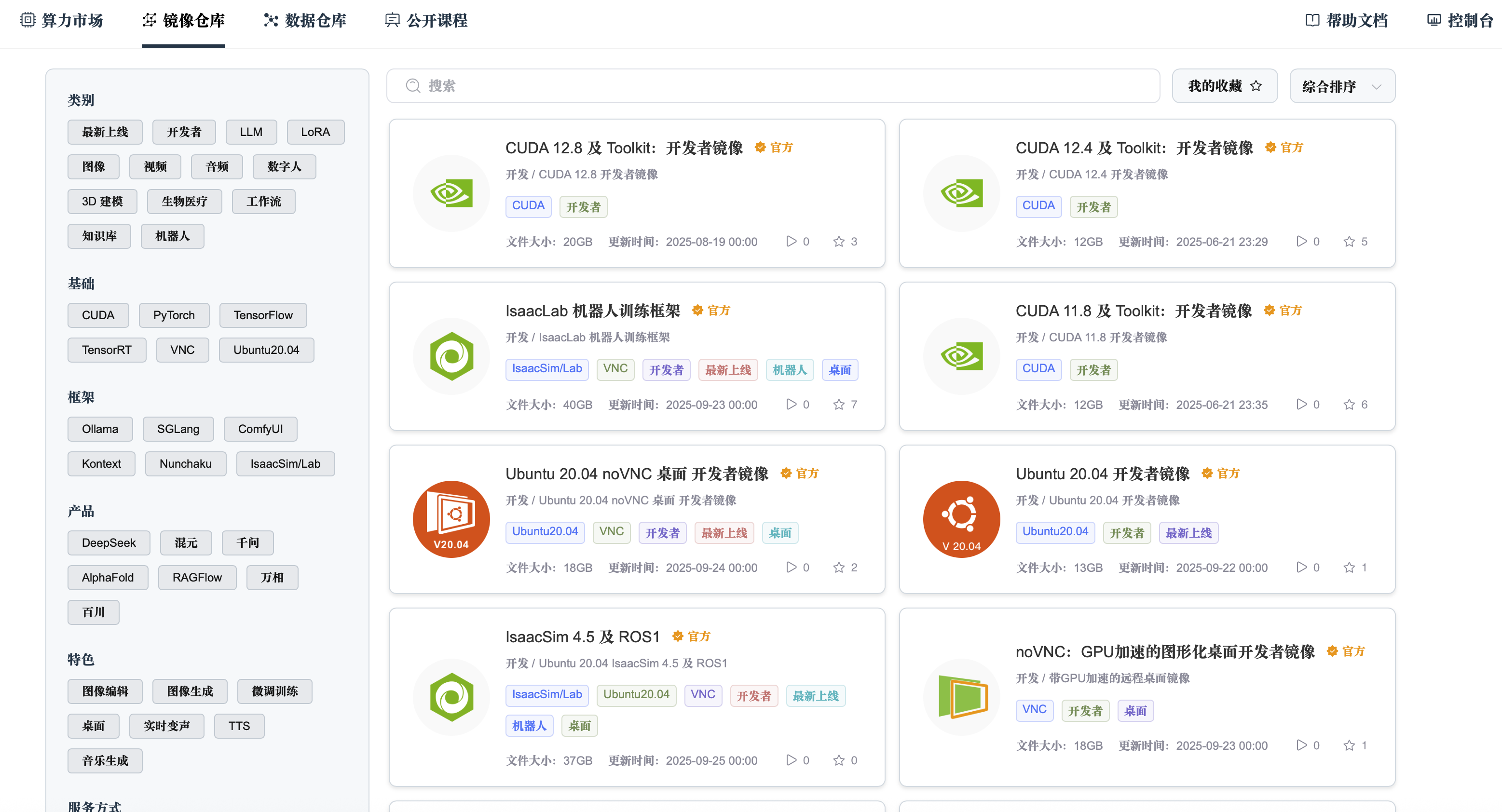Click 官方 badge on IsaacLab card

pos(711,311)
